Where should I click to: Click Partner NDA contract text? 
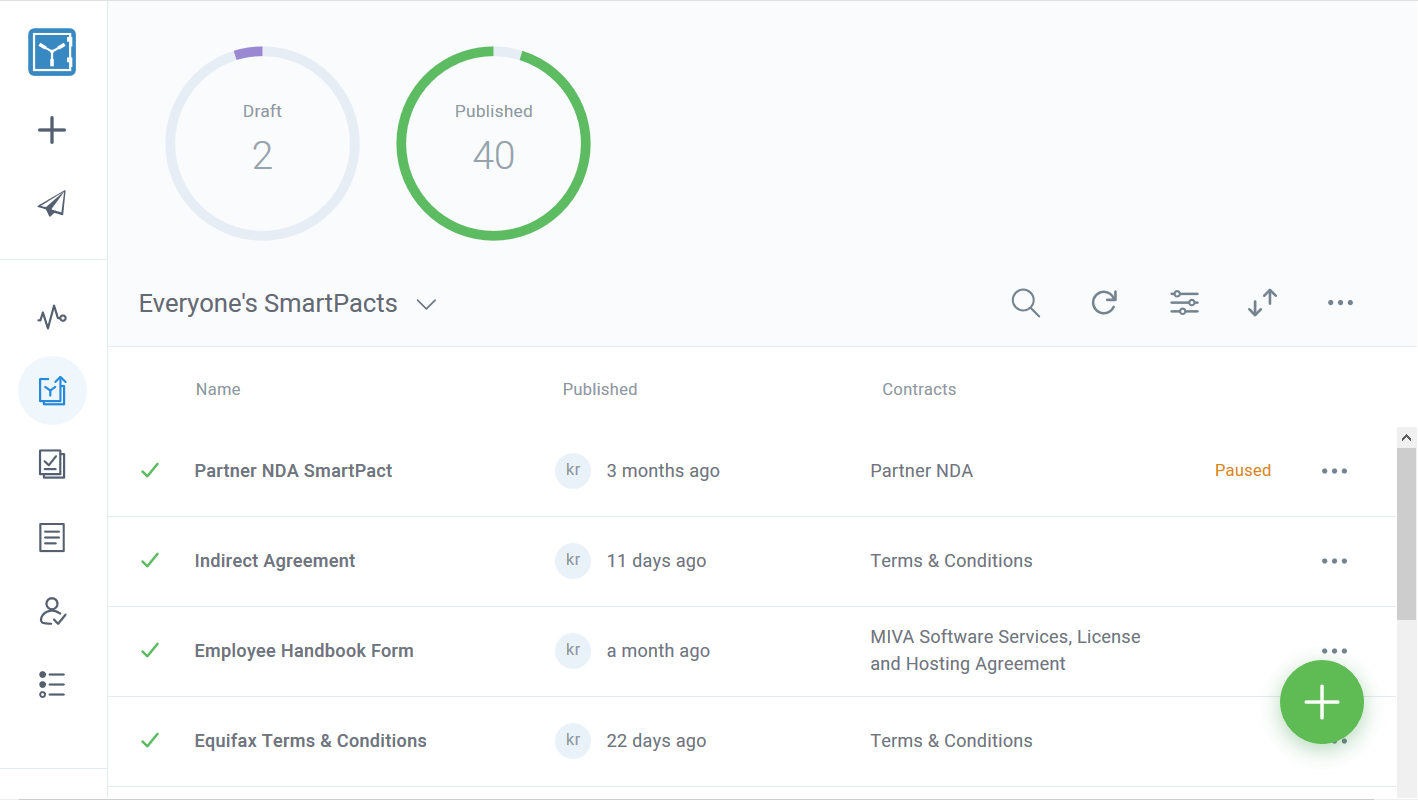[922, 471]
